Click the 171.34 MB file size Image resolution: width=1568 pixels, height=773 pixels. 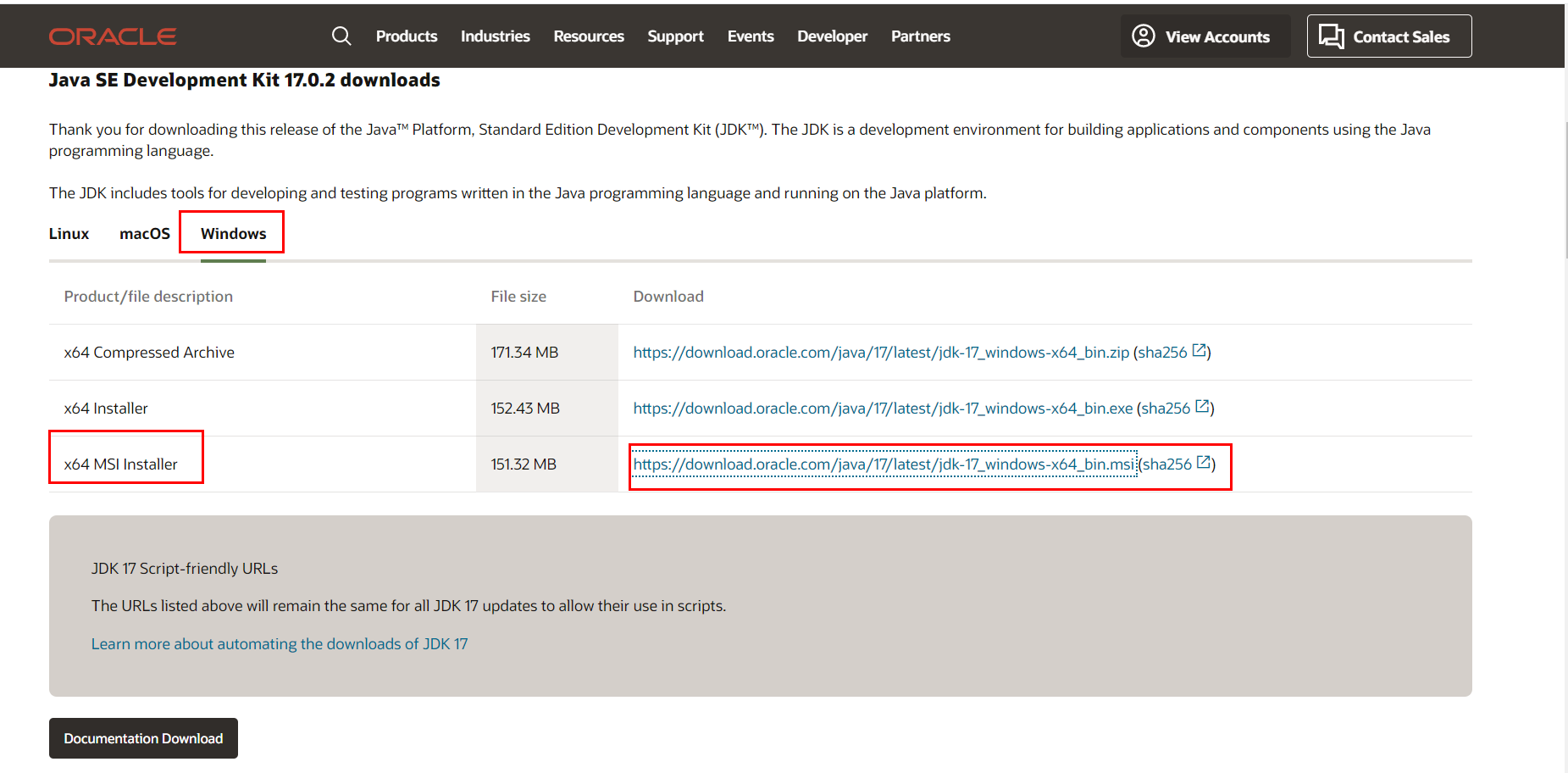pyautogui.click(x=524, y=353)
